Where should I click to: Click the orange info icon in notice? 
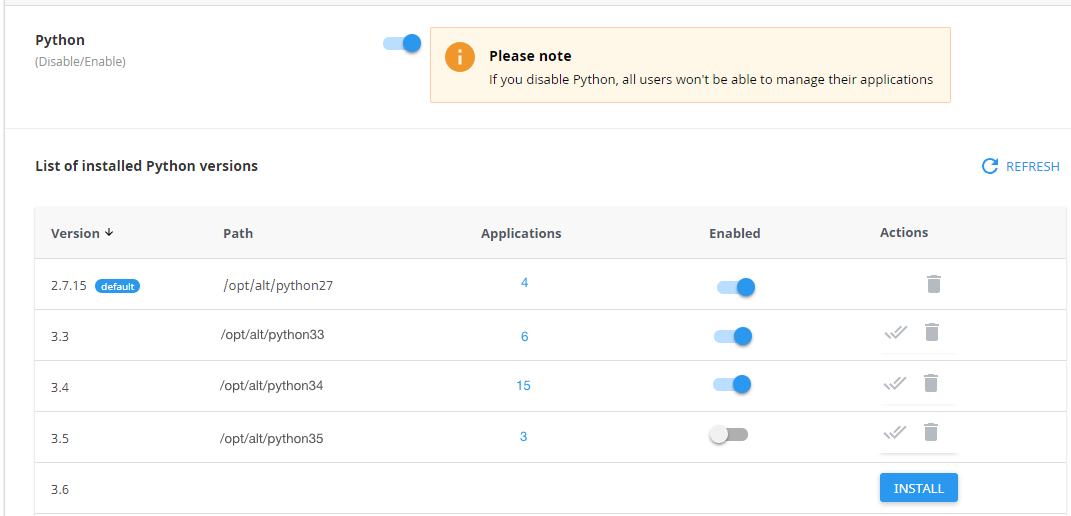tap(460, 57)
